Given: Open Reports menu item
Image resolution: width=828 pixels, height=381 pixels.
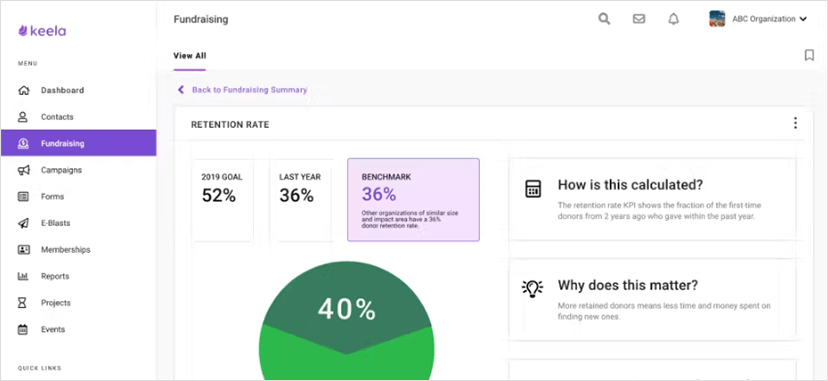Looking at the screenshot, I should [x=79, y=276].
